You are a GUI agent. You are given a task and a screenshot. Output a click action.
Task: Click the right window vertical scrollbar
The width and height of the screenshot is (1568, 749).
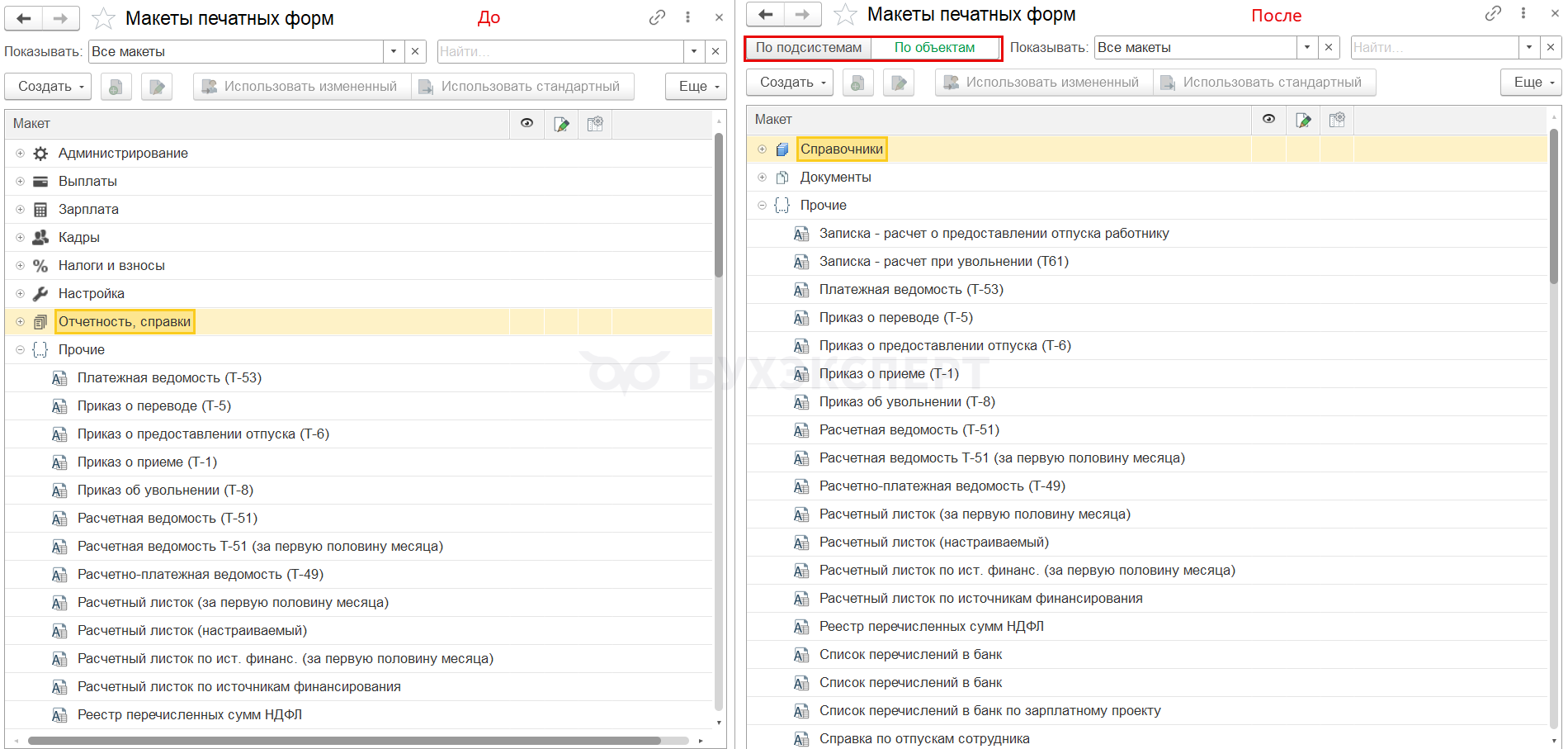[x=1556, y=206]
